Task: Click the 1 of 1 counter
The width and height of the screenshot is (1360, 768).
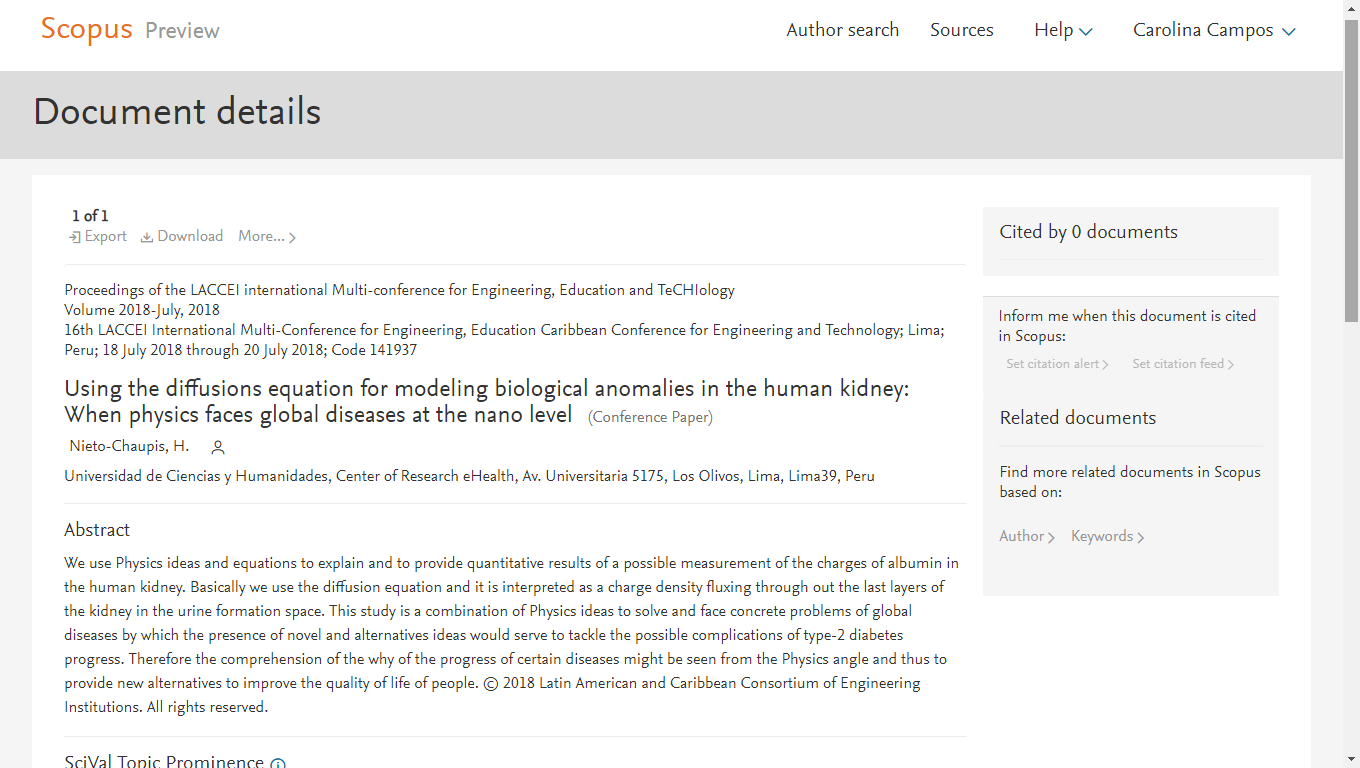Action: [x=90, y=216]
